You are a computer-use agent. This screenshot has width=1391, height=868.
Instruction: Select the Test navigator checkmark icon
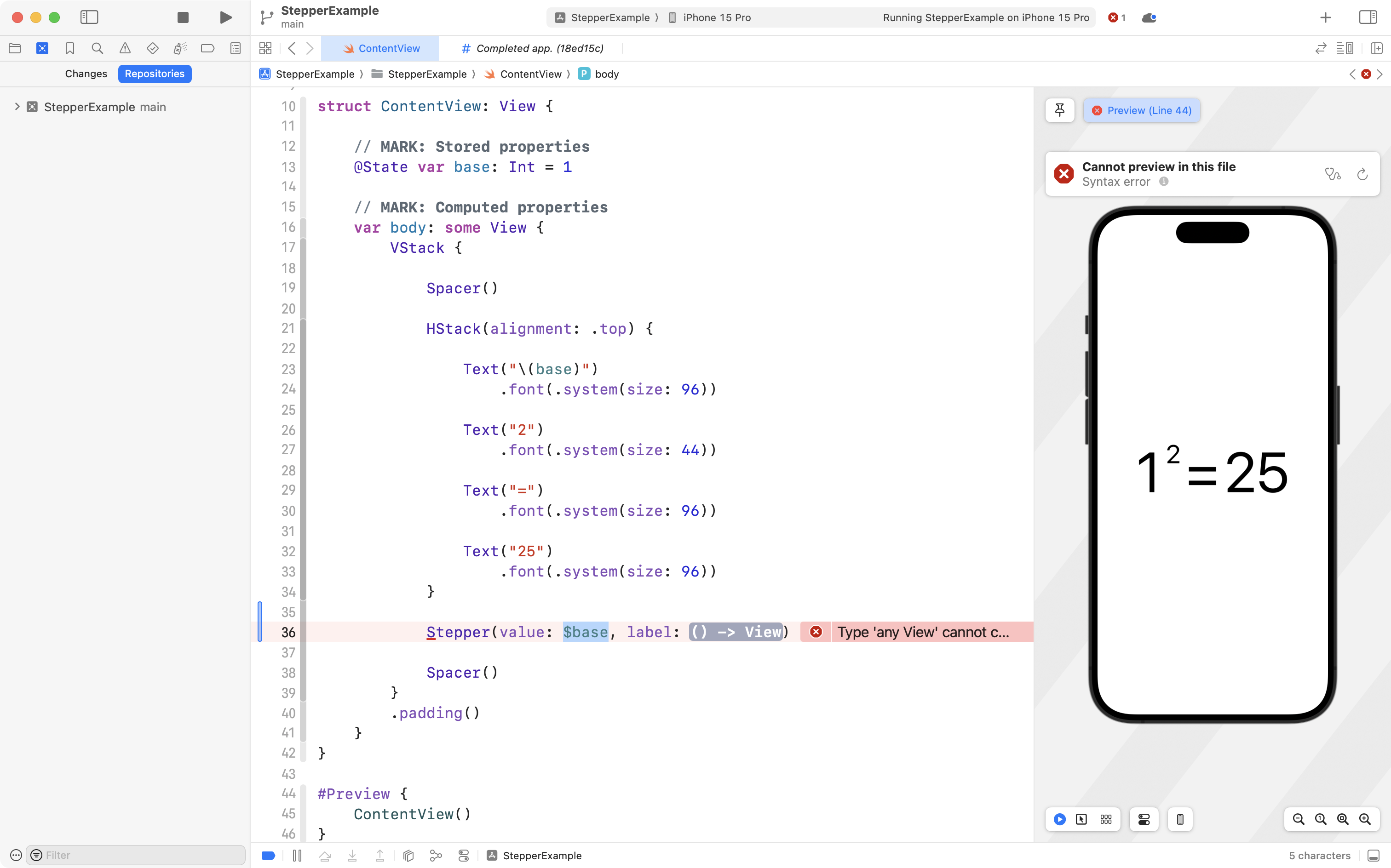pyautogui.click(x=153, y=48)
